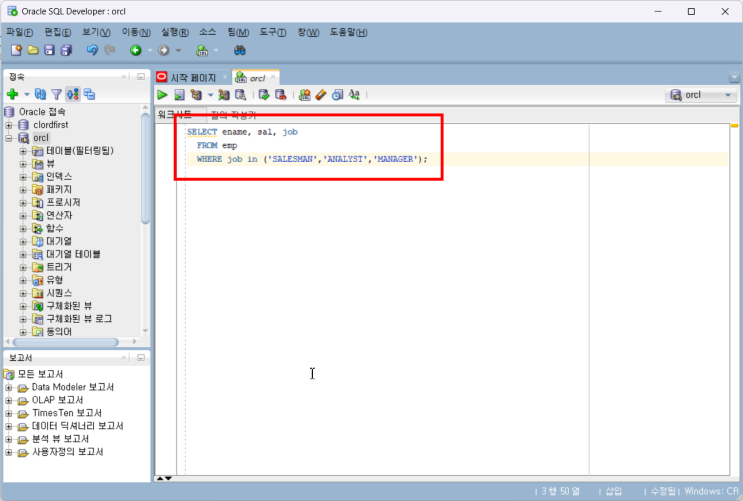The image size is (743, 501).
Task: Refresh the connections list
Action: 41,94
